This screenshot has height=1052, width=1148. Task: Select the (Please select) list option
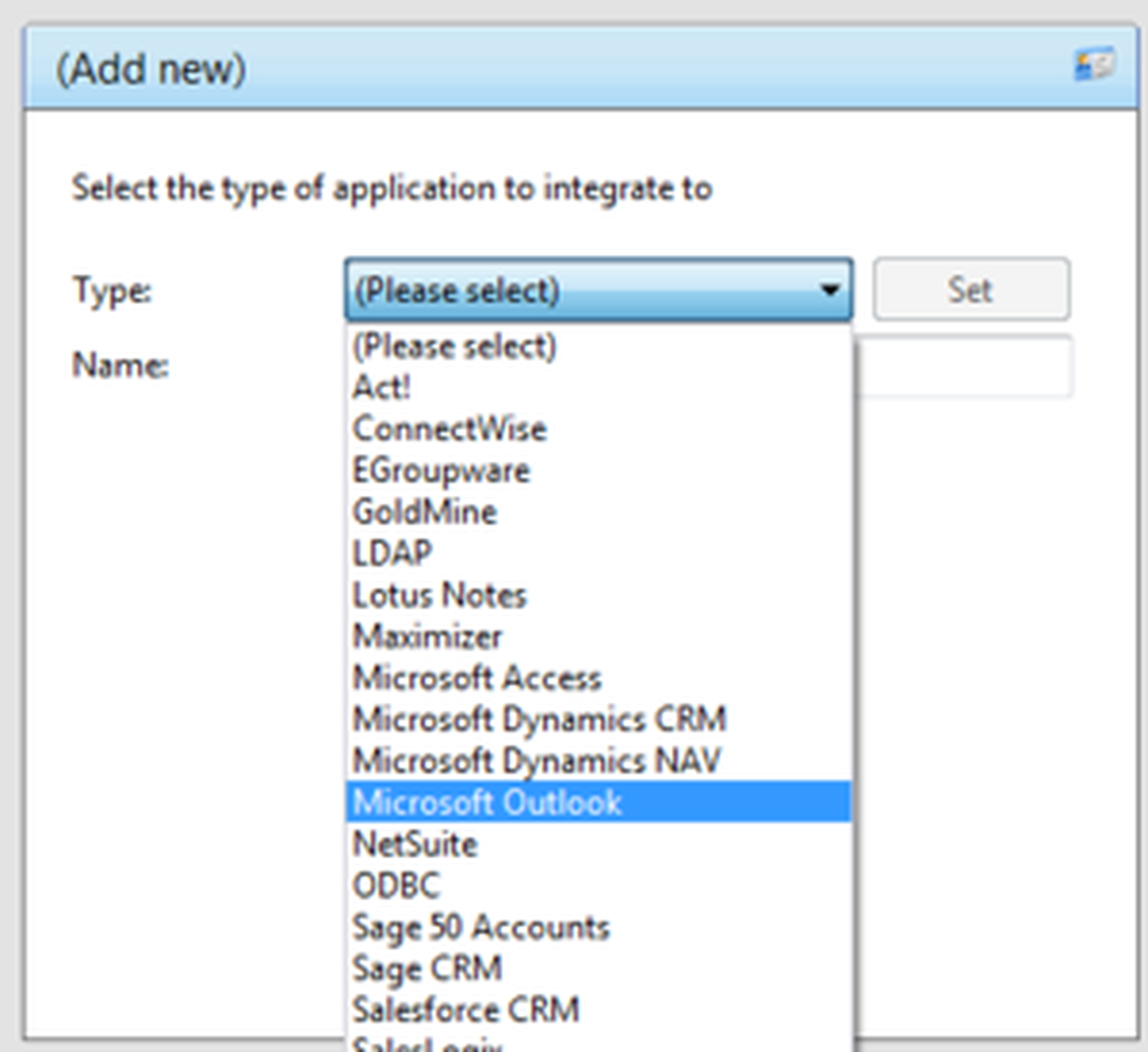point(455,347)
